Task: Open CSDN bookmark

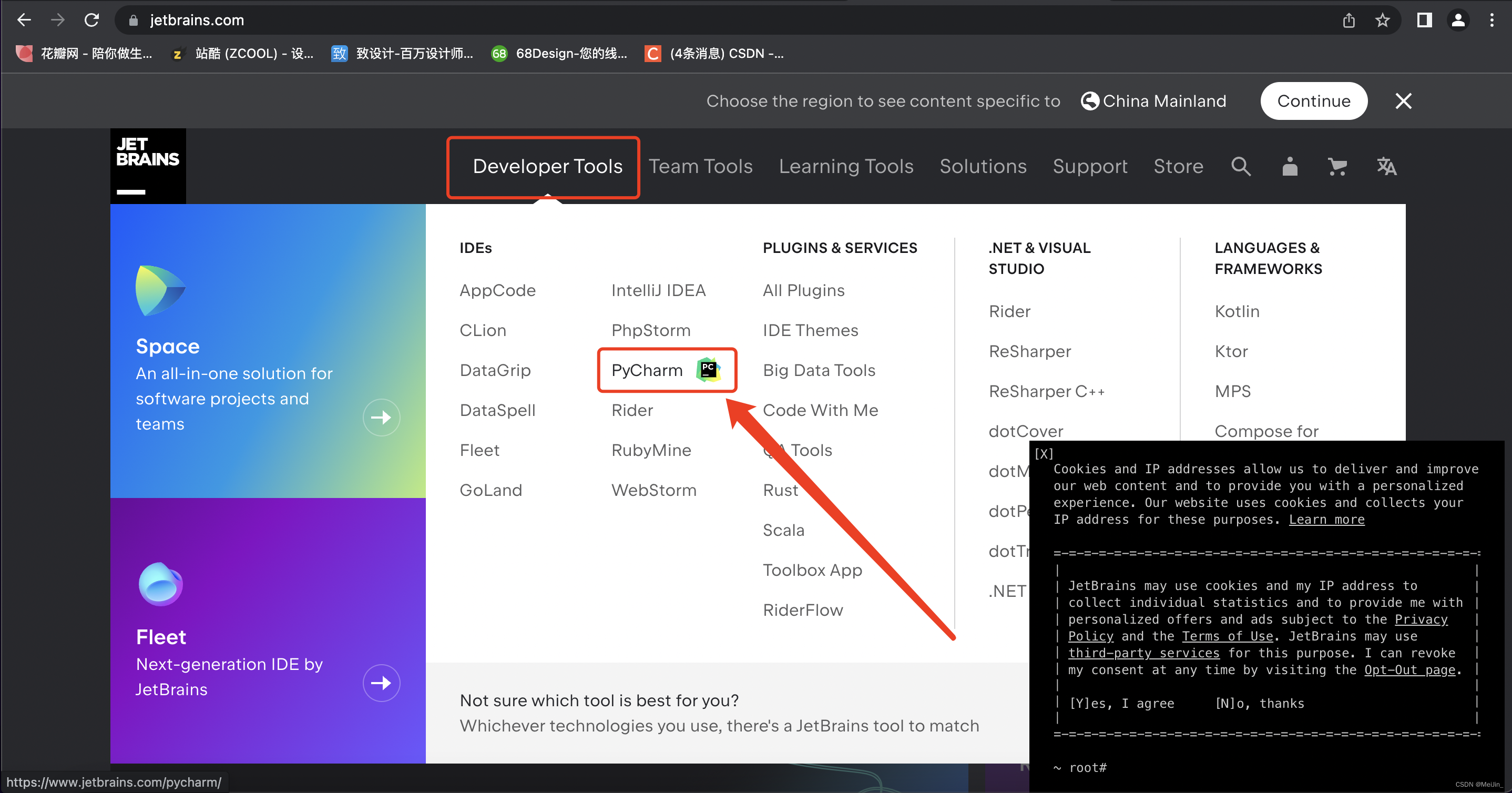Action: (x=714, y=54)
